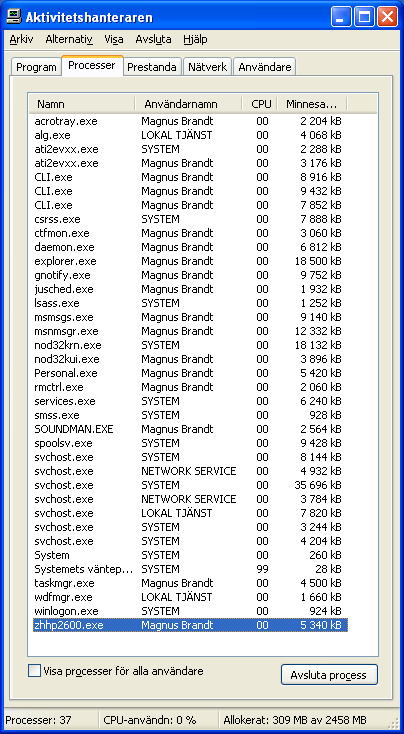The height and width of the screenshot is (734, 404).
Task: Open the Hjälp menu
Action: tap(195, 40)
